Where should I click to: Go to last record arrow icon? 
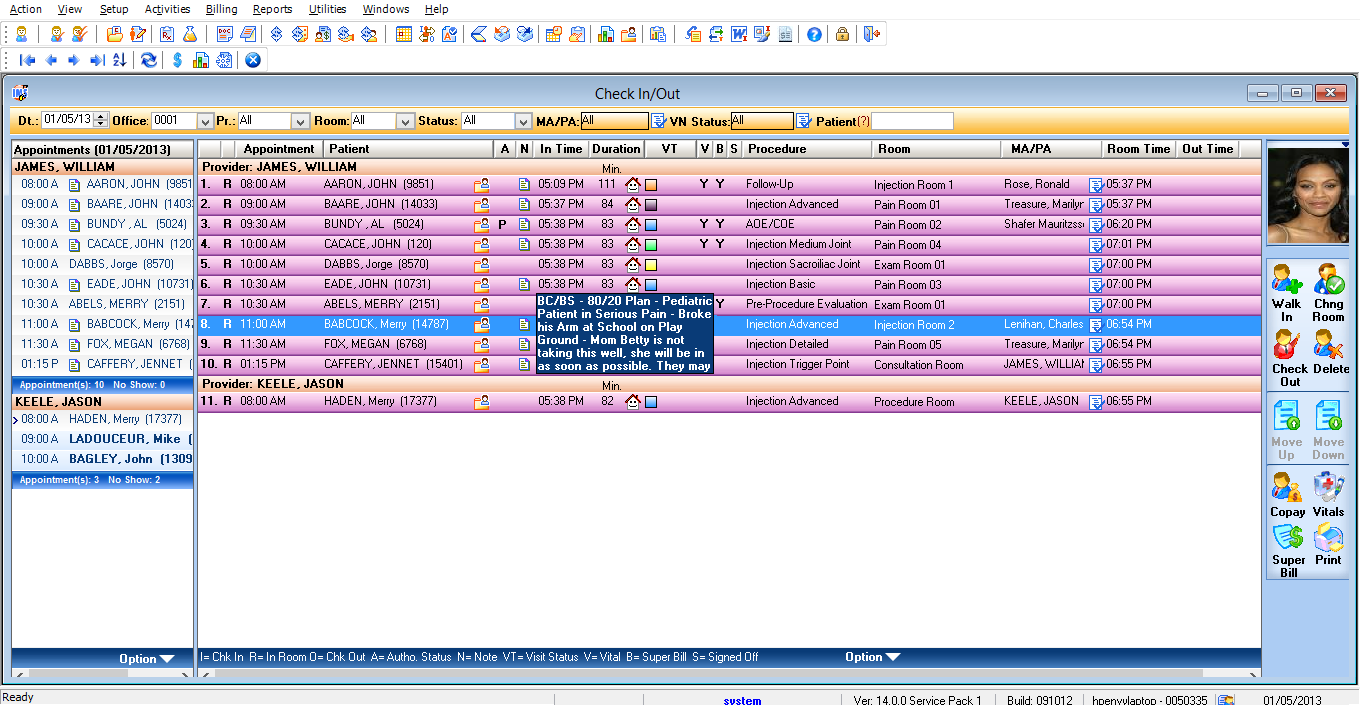click(97, 60)
